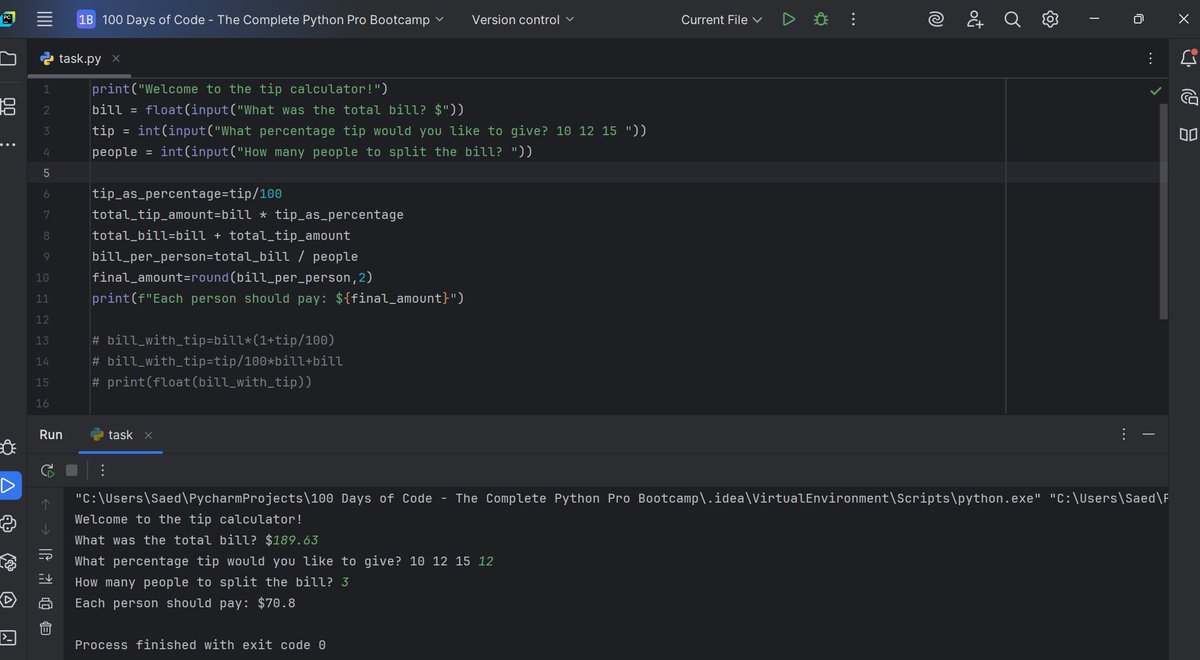Click the PyCharm logo in the top-left corner
The image size is (1200, 660).
[x=8, y=19]
